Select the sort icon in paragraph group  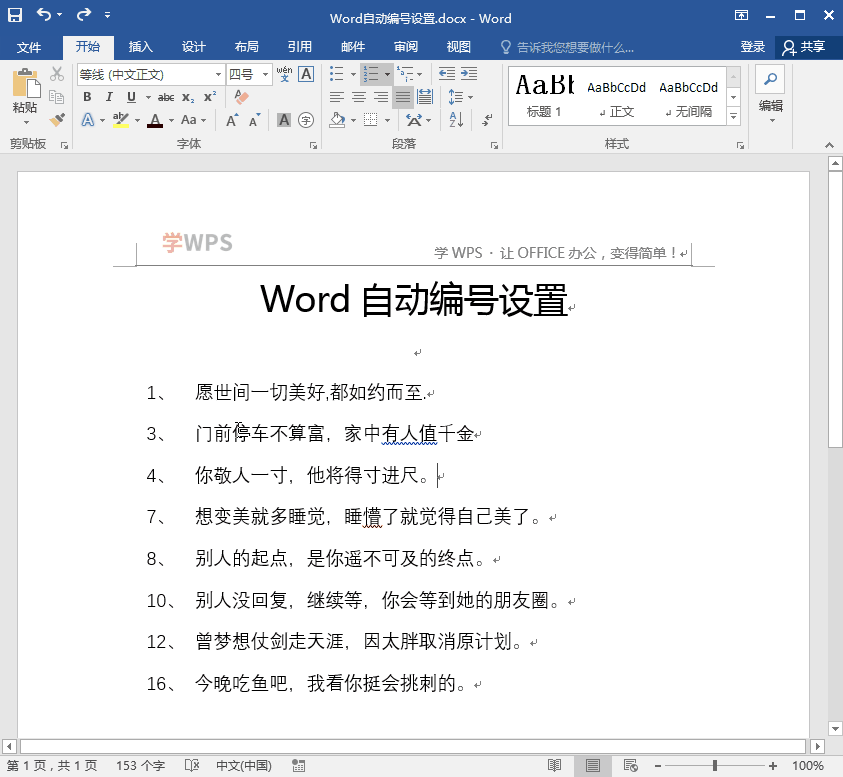[x=455, y=120]
